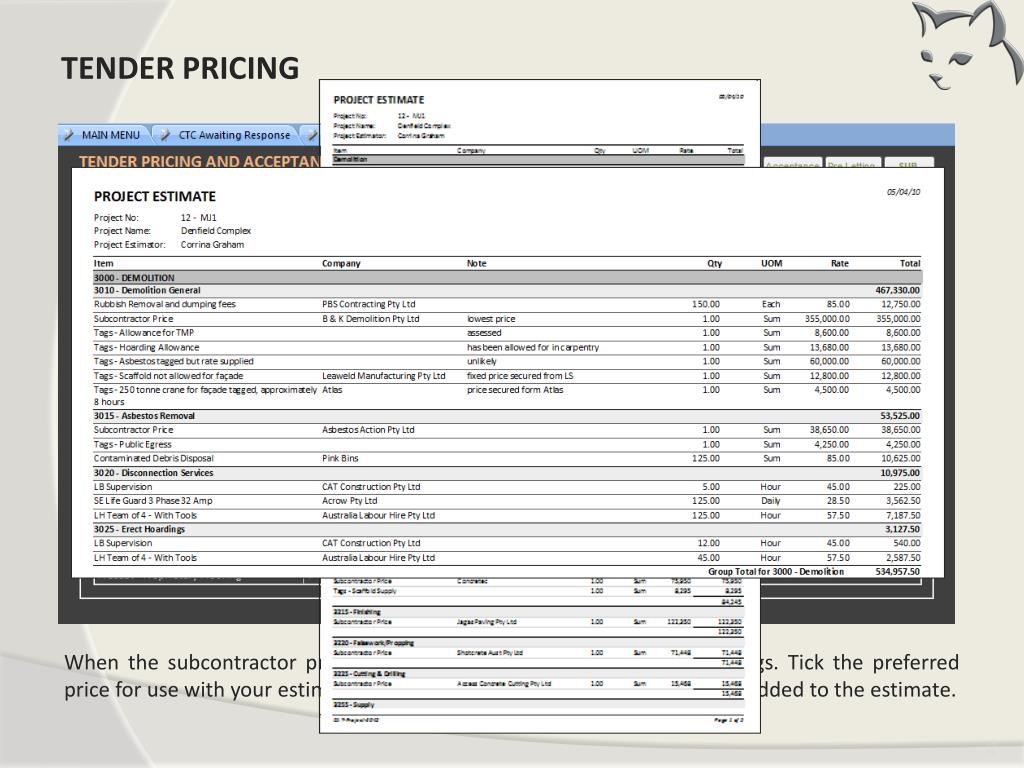Click the back report's PROJECT ESTIMATE heading

(x=379, y=100)
